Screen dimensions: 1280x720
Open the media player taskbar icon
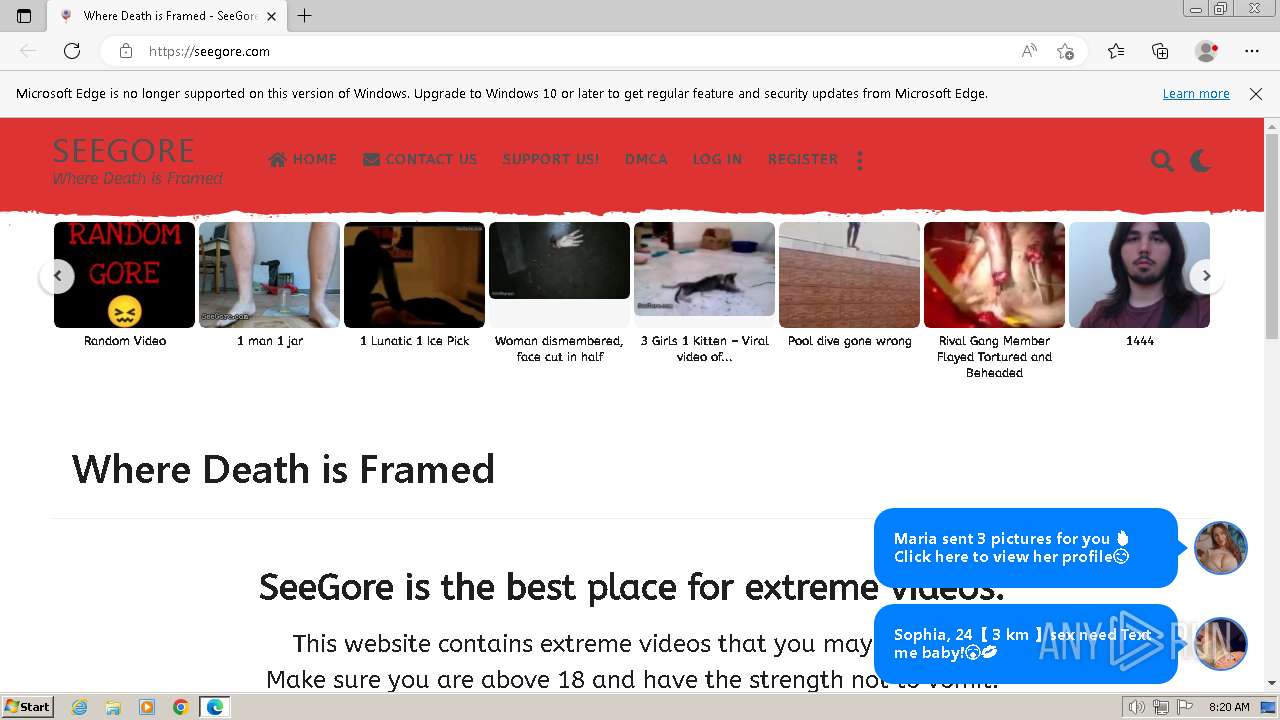pyautogui.click(x=147, y=707)
